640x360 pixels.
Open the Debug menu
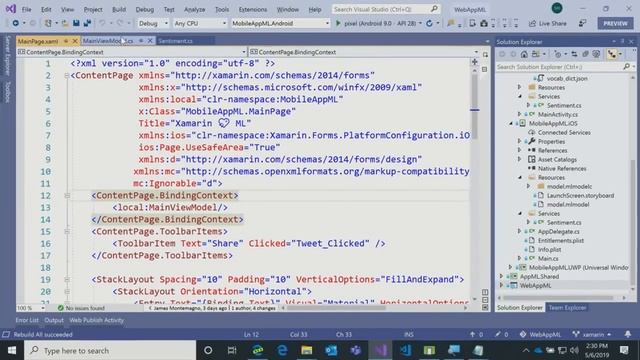(x=144, y=9)
